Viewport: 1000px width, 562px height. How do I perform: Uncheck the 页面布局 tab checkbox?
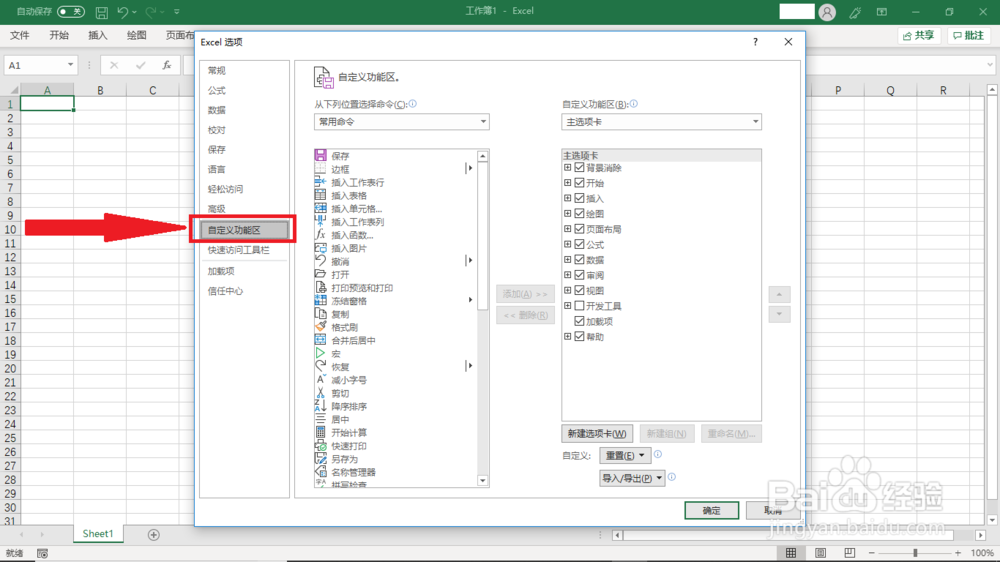click(579, 228)
